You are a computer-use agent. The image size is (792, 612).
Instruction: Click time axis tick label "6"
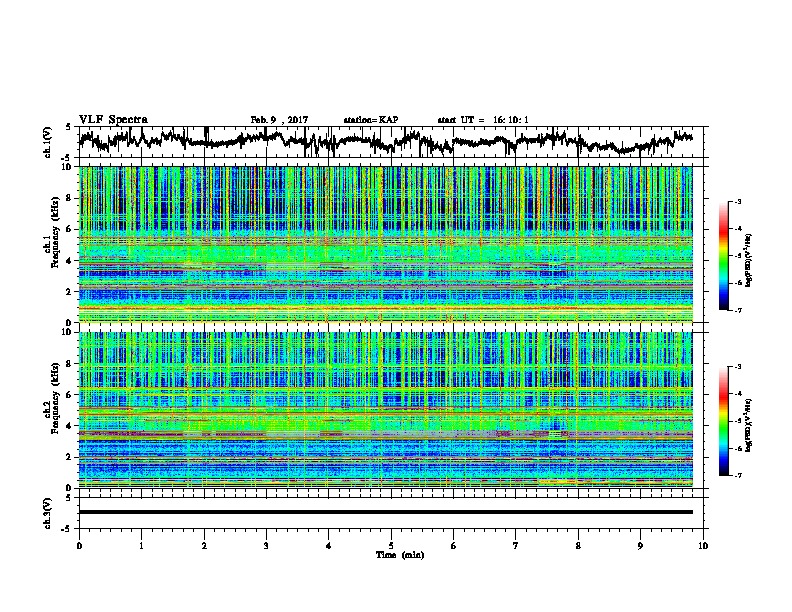(453, 546)
